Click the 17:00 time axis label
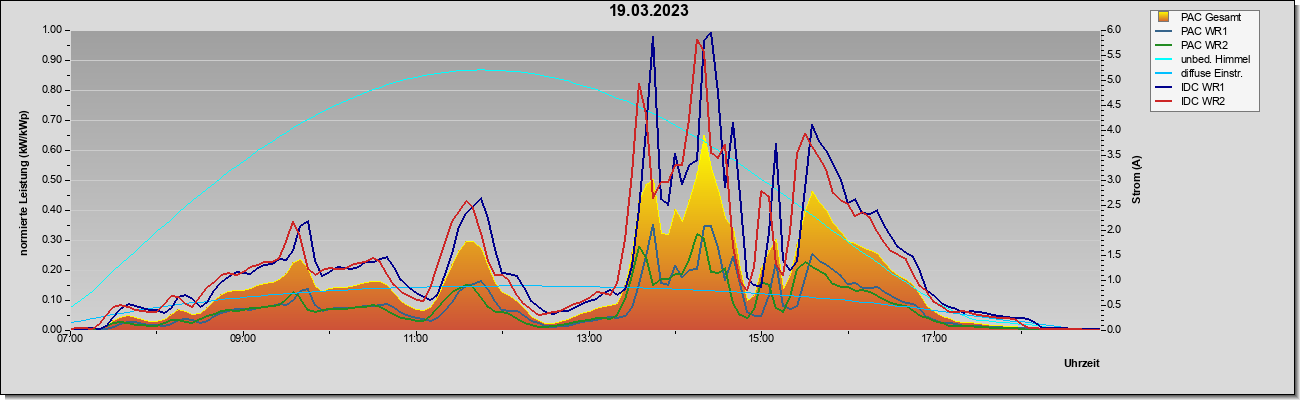 click(934, 340)
